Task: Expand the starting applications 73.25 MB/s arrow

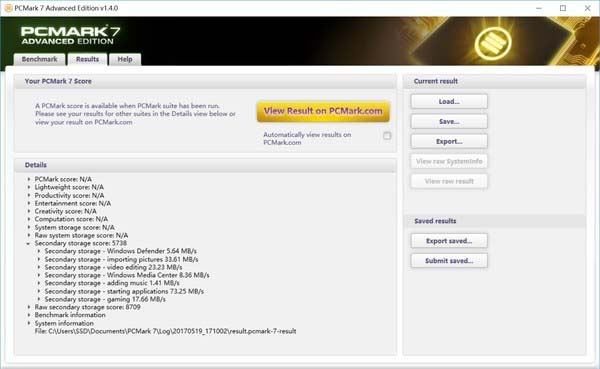Action: click(39, 291)
